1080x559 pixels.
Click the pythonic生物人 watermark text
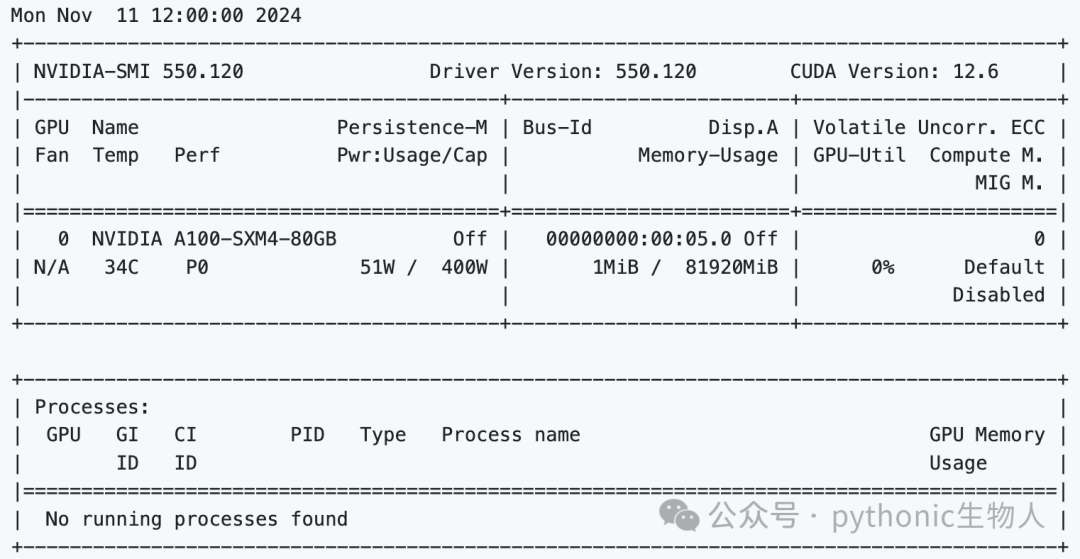point(939,516)
